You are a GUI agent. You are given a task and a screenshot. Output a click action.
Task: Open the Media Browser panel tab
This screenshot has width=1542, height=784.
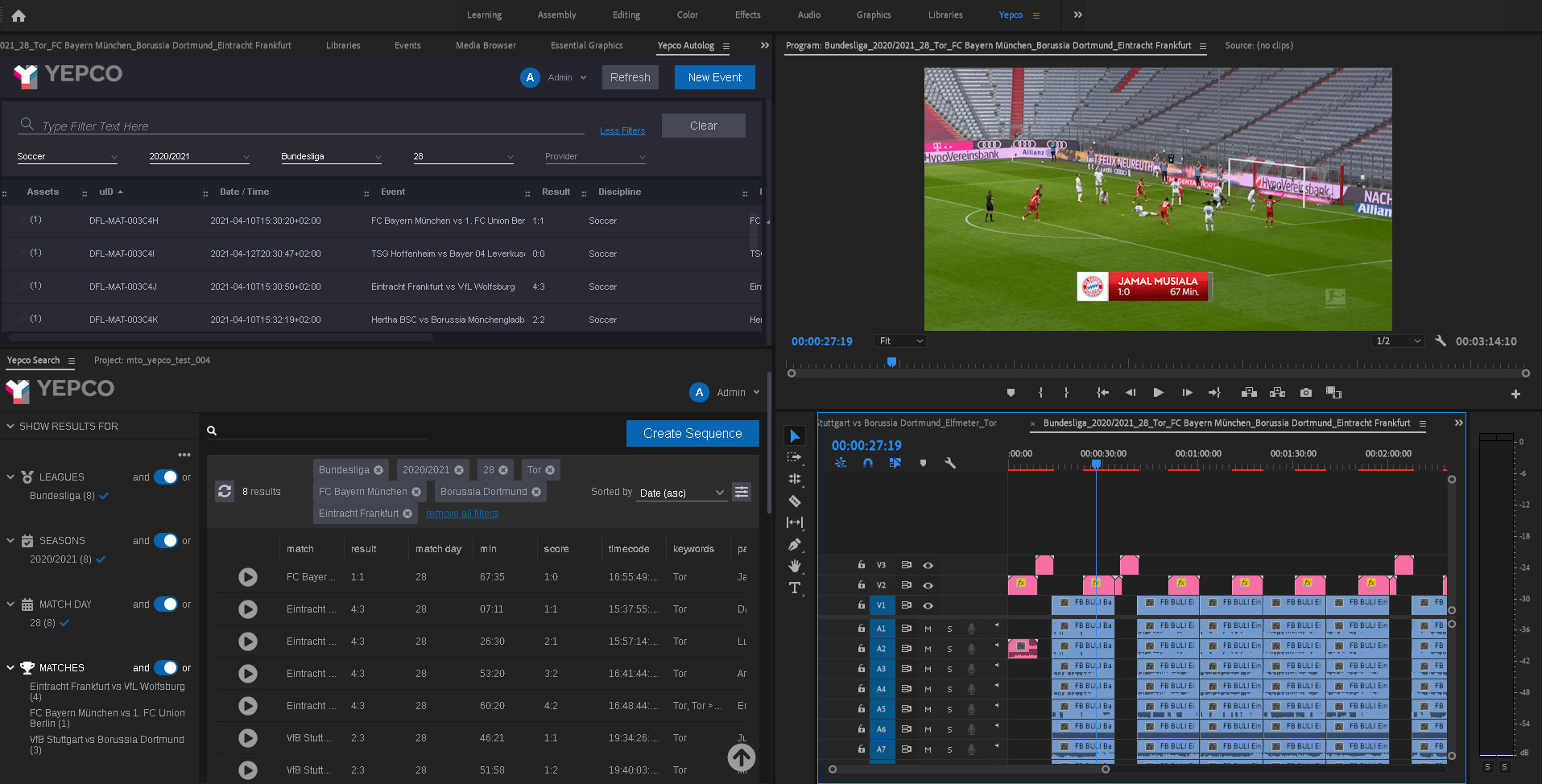[x=486, y=46]
